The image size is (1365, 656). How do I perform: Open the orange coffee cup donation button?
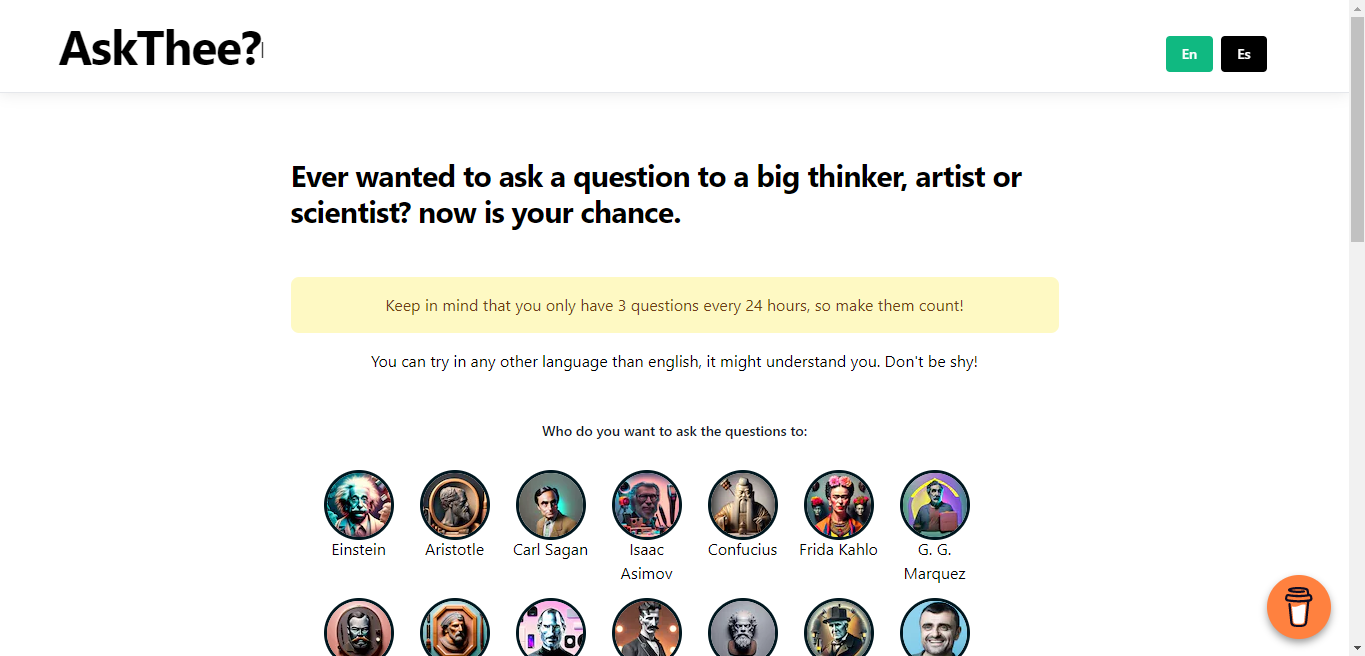(x=1299, y=607)
